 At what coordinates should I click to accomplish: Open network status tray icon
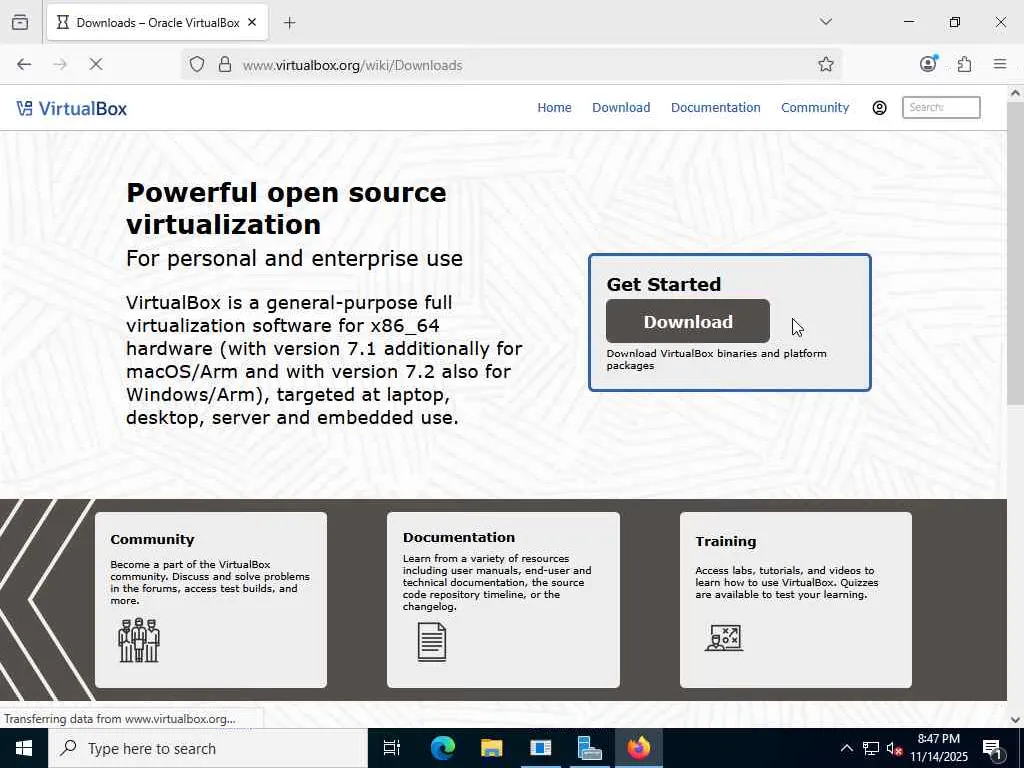pyautogui.click(x=871, y=748)
